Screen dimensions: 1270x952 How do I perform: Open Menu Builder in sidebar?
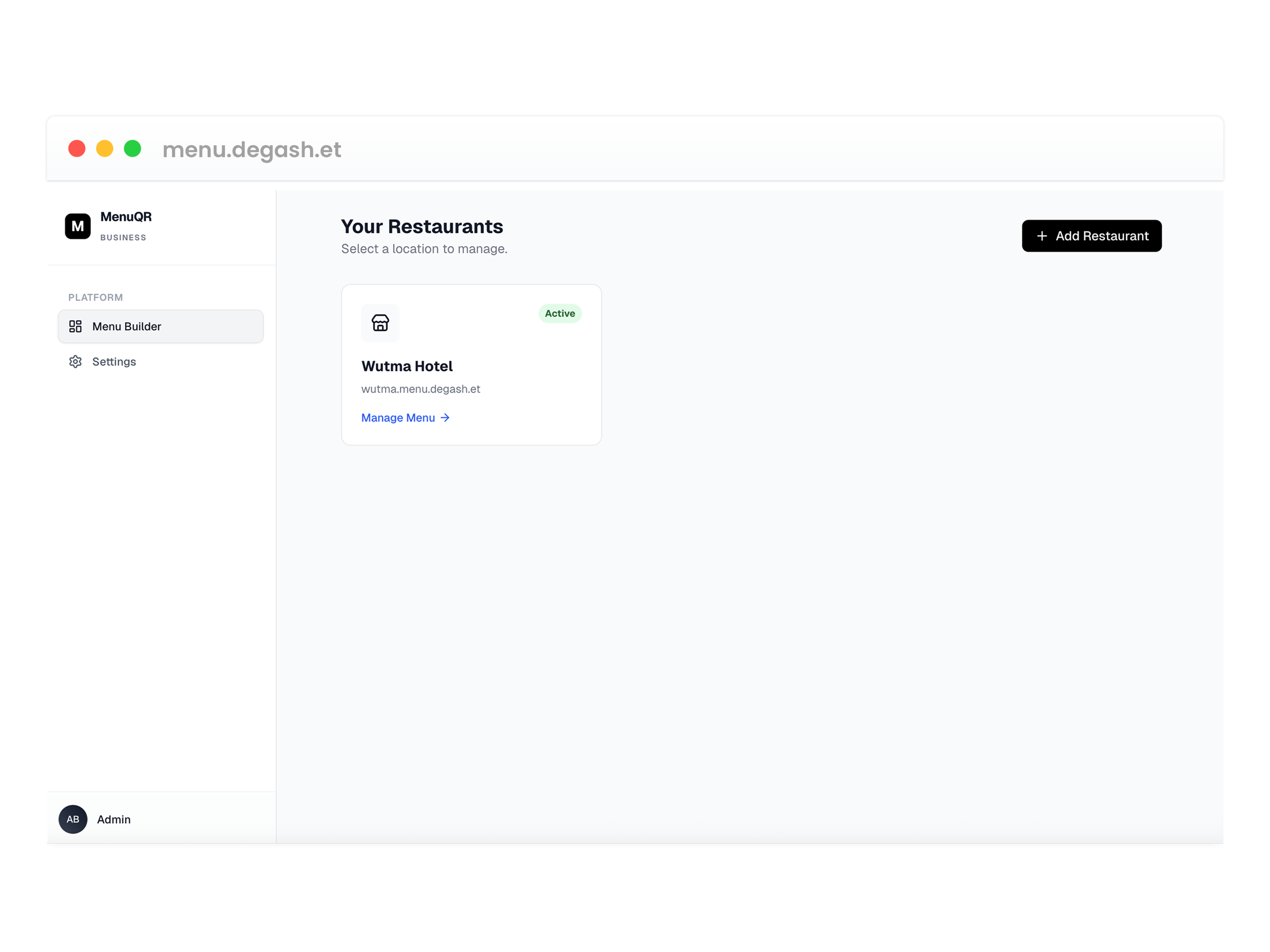click(x=161, y=327)
